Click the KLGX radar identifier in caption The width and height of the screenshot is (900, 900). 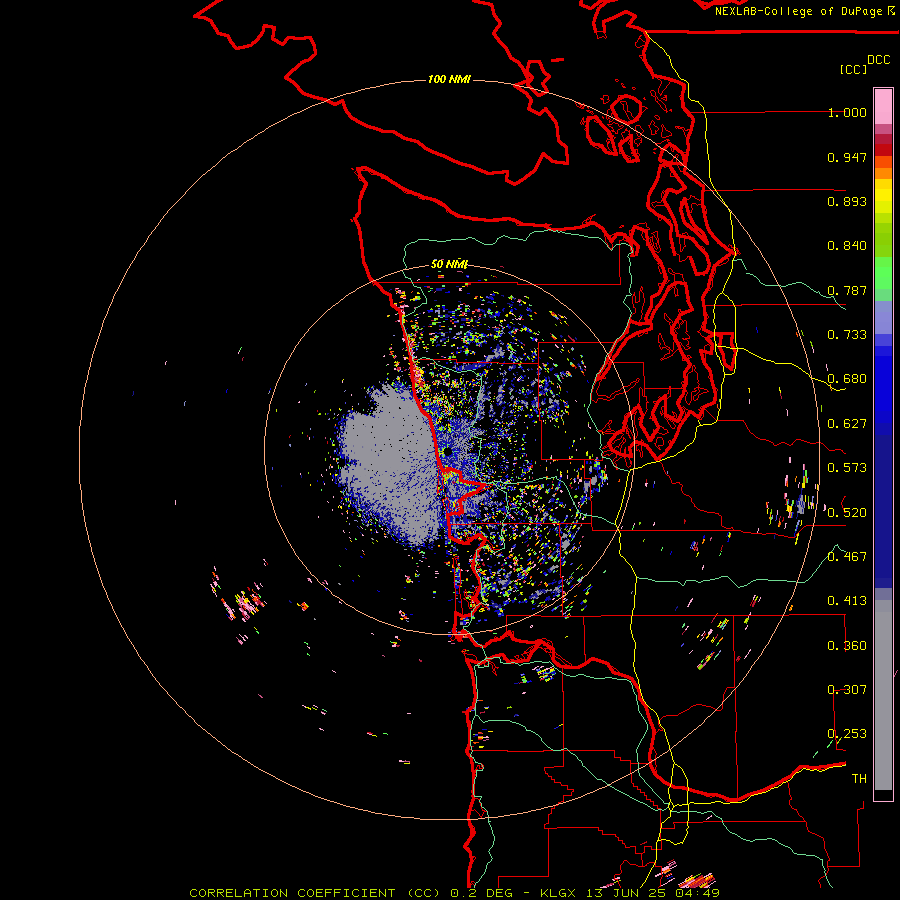(x=557, y=893)
